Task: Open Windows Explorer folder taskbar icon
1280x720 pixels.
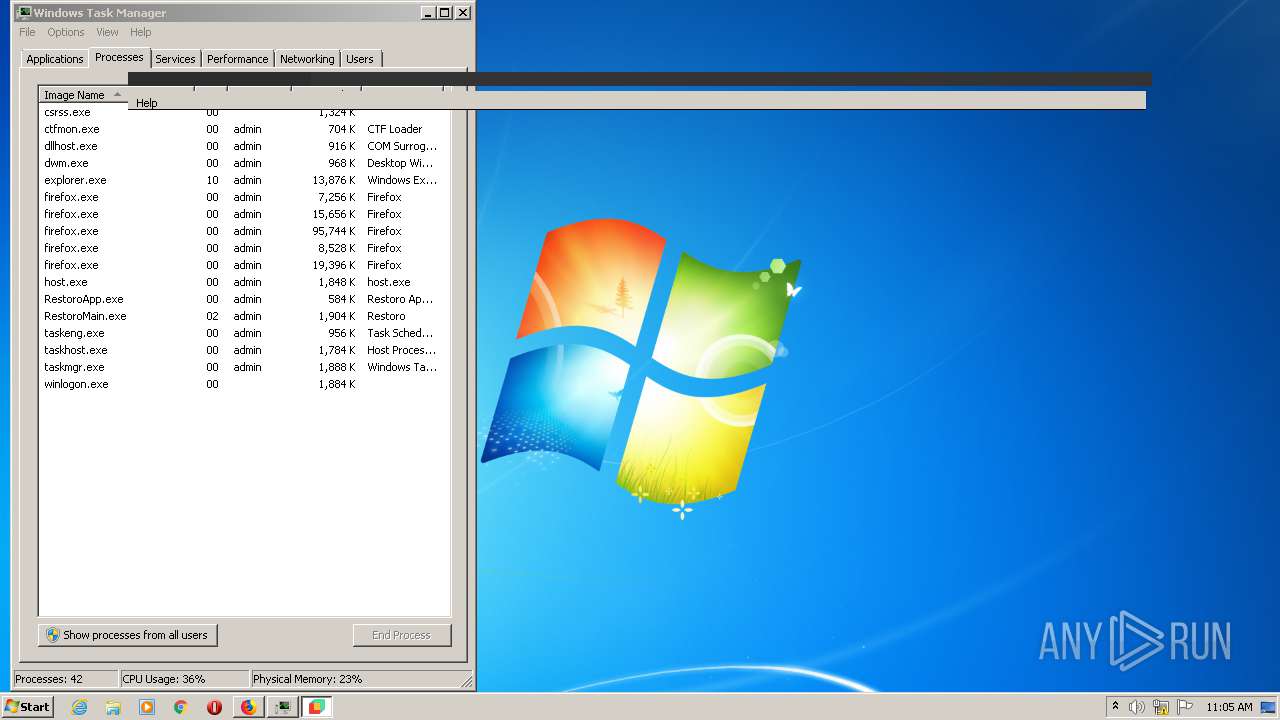Action: pos(113,707)
